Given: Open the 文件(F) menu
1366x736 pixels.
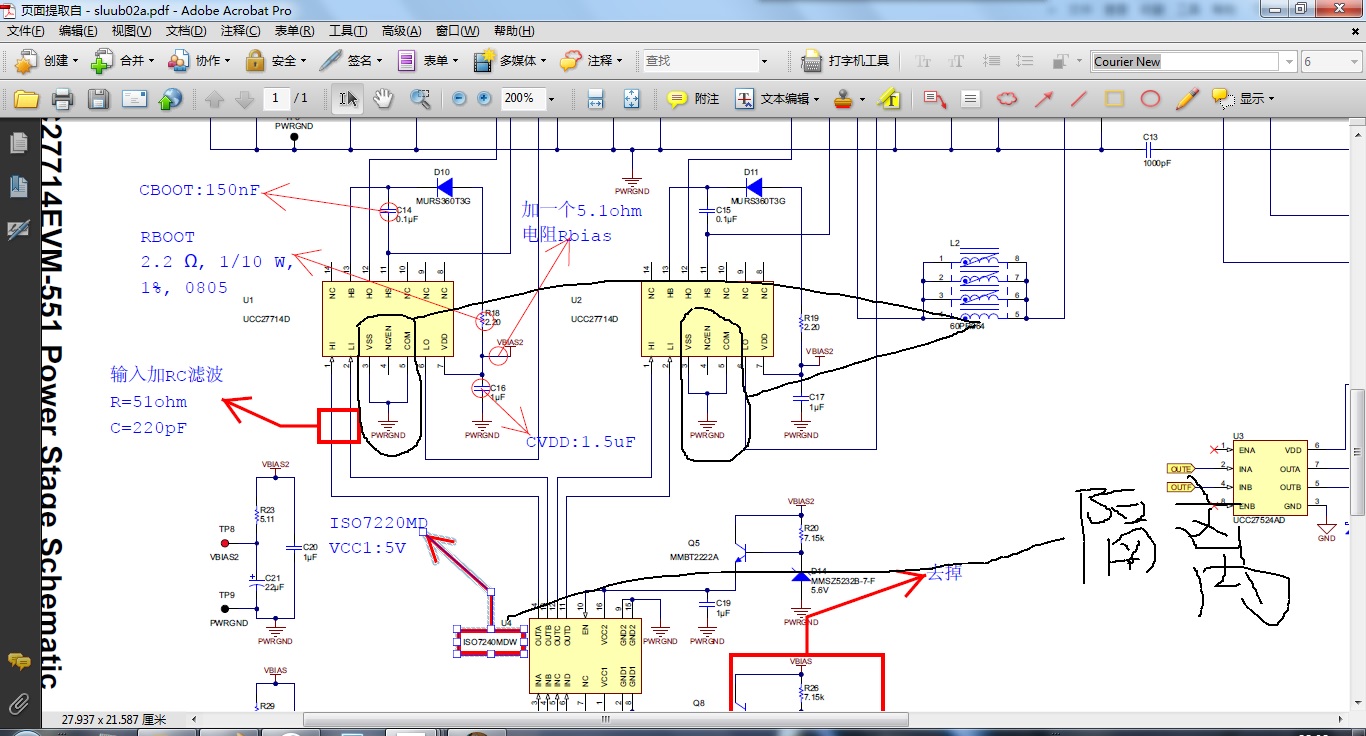Looking at the screenshot, I should (25, 31).
